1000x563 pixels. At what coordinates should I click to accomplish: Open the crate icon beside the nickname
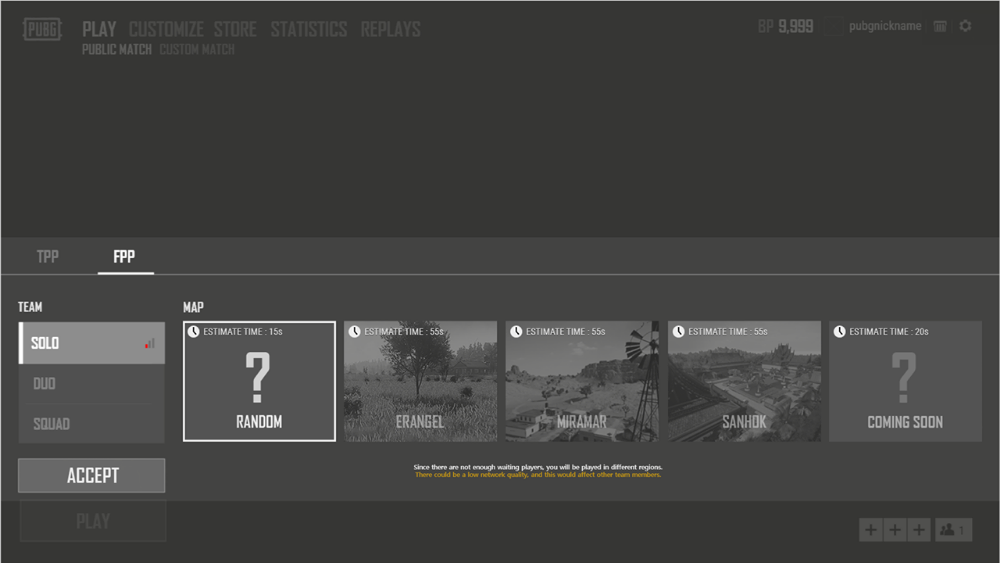click(940, 26)
